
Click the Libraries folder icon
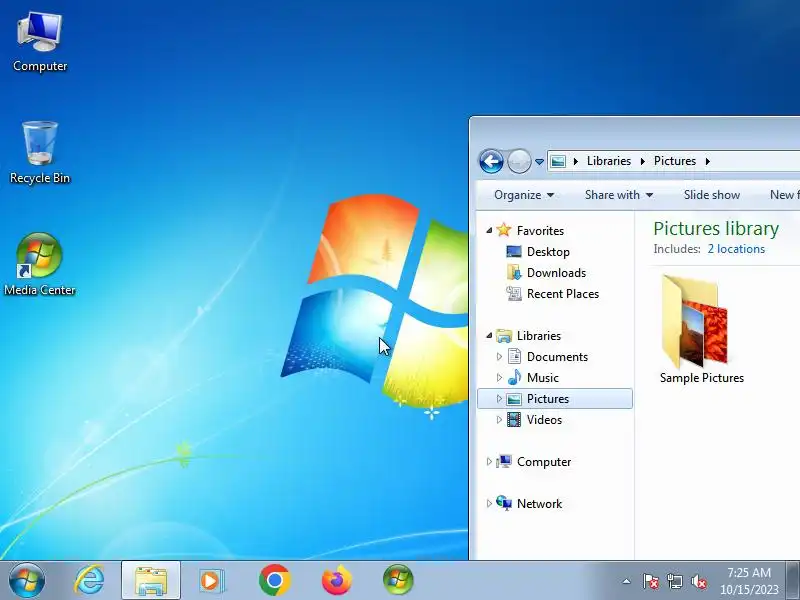[504, 336]
